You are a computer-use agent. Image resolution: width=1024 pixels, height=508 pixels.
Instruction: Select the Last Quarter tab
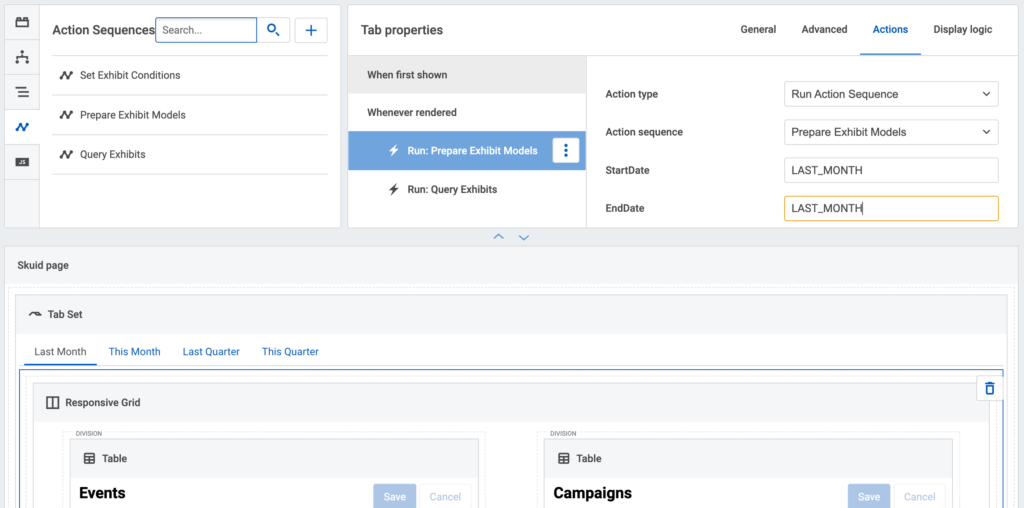[x=211, y=351]
